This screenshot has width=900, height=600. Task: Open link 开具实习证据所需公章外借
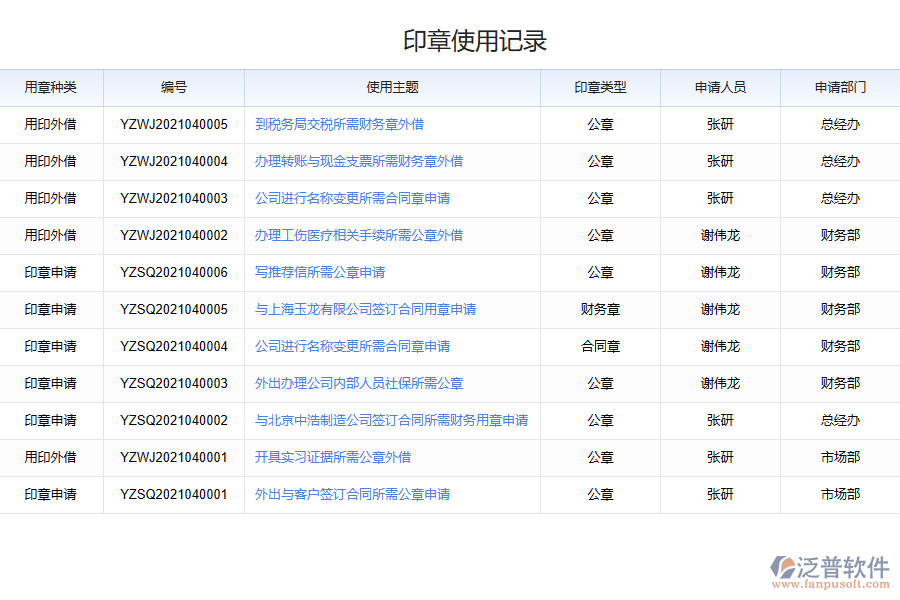point(333,457)
